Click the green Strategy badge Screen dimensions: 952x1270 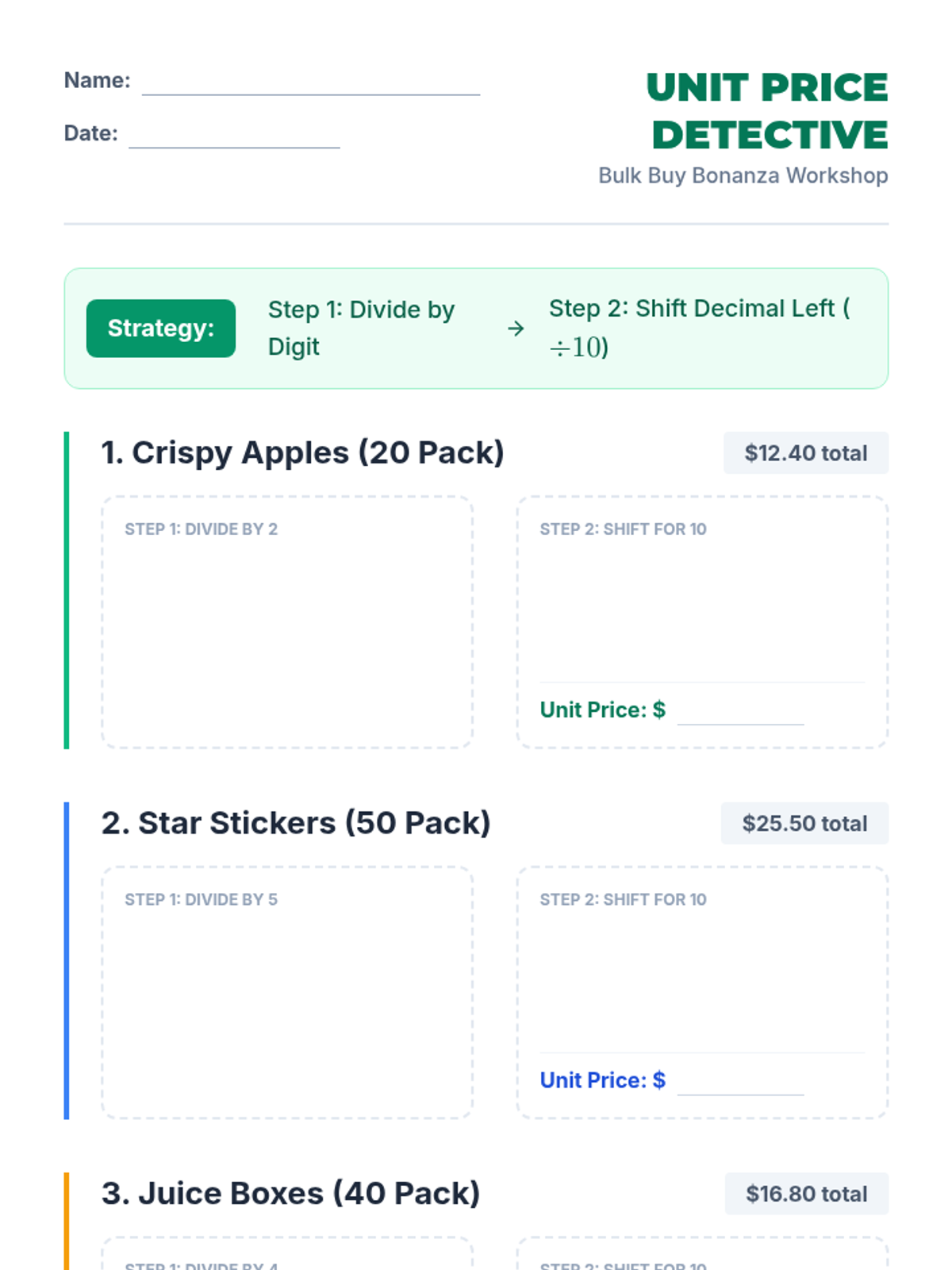coord(161,329)
